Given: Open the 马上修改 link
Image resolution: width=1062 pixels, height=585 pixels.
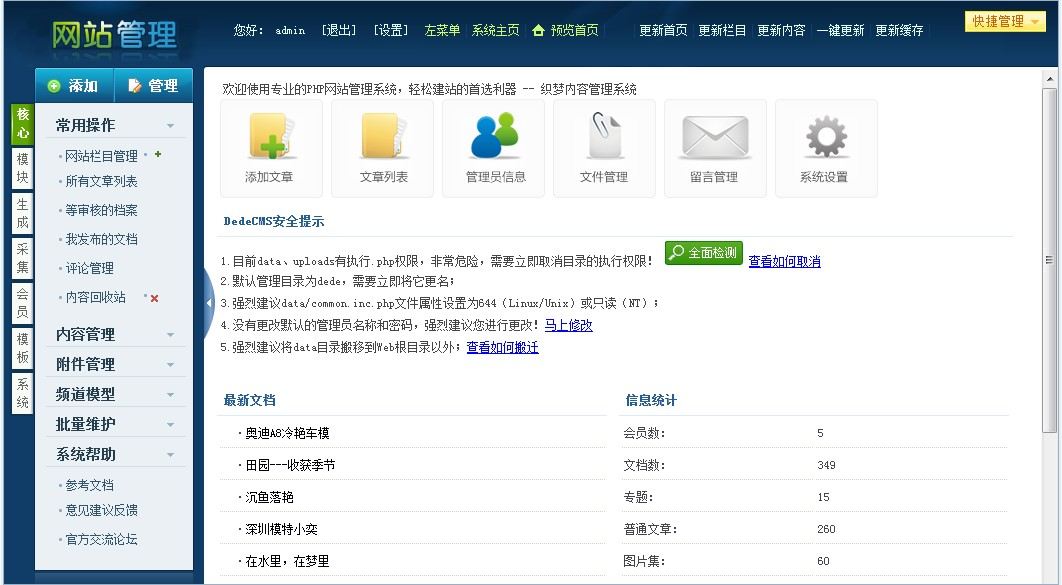Looking at the screenshot, I should click(x=568, y=325).
